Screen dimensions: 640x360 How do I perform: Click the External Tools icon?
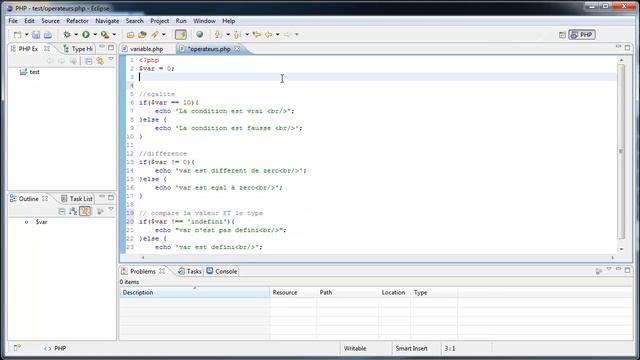pos(105,35)
